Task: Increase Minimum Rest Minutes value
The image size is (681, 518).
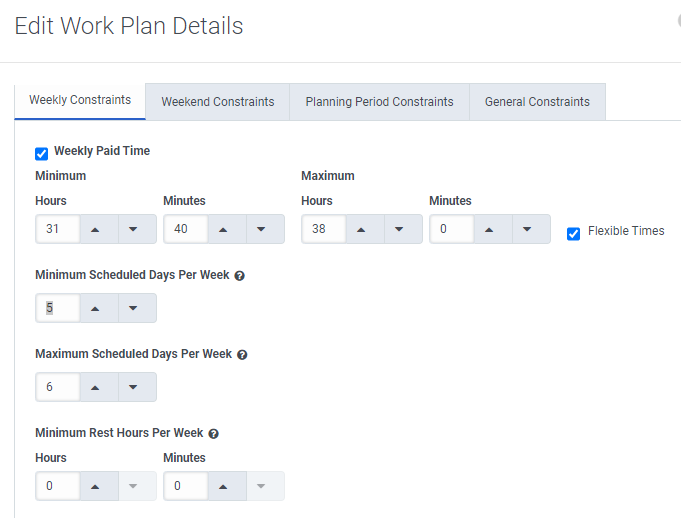Action: tap(223, 486)
